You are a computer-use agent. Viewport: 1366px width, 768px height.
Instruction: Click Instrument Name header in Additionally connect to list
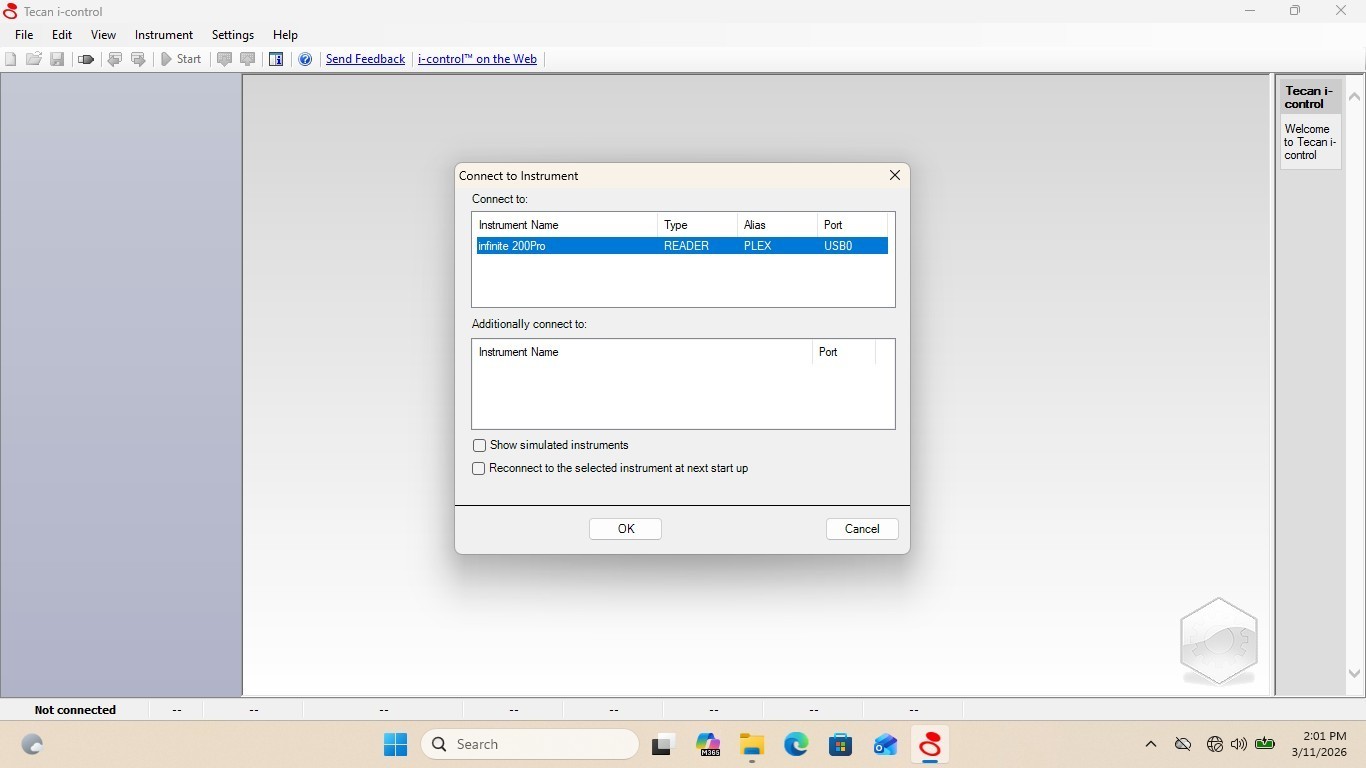[x=642, y=352]
